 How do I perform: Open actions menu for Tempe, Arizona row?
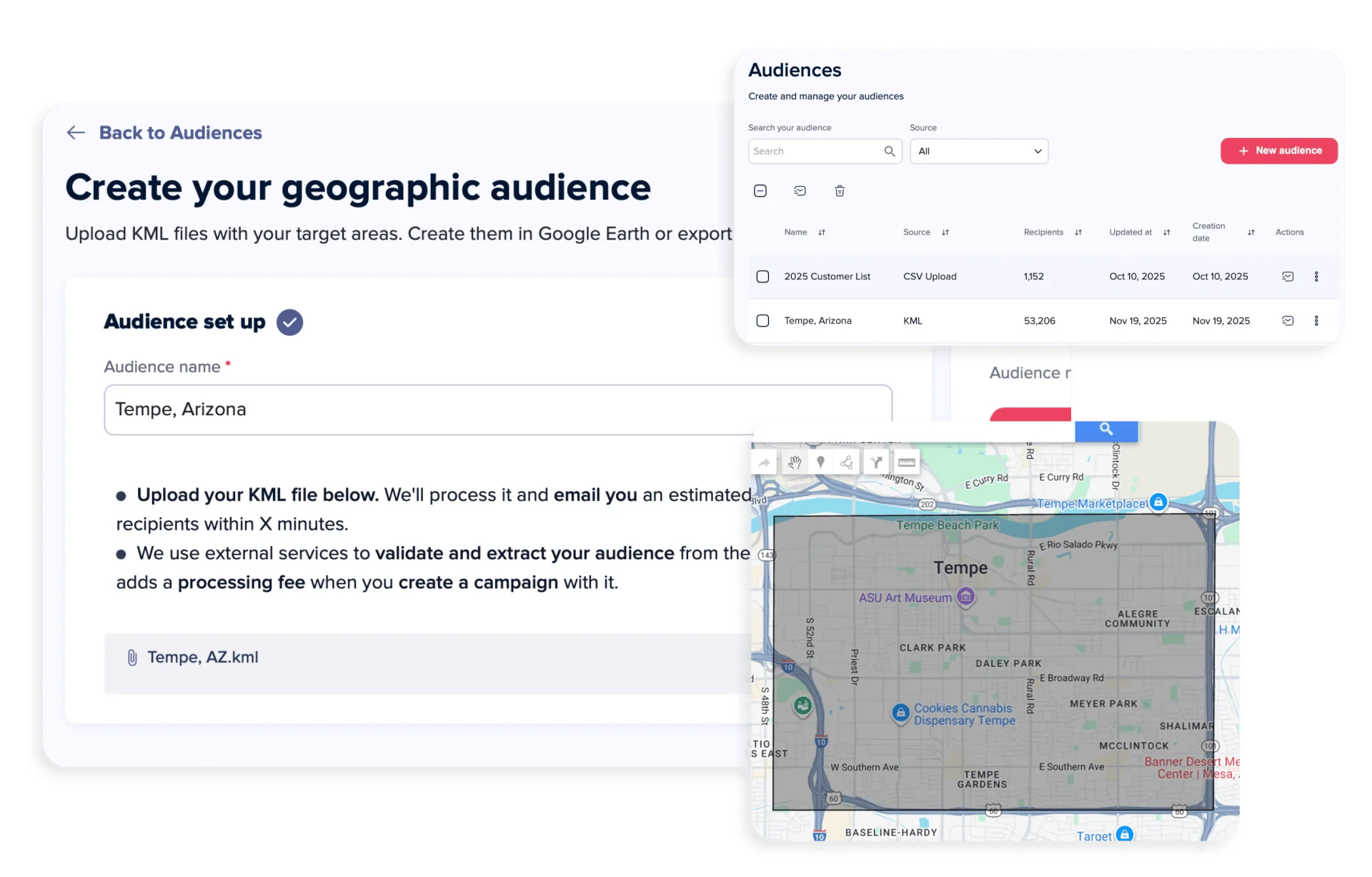[x=1316, y=321]
